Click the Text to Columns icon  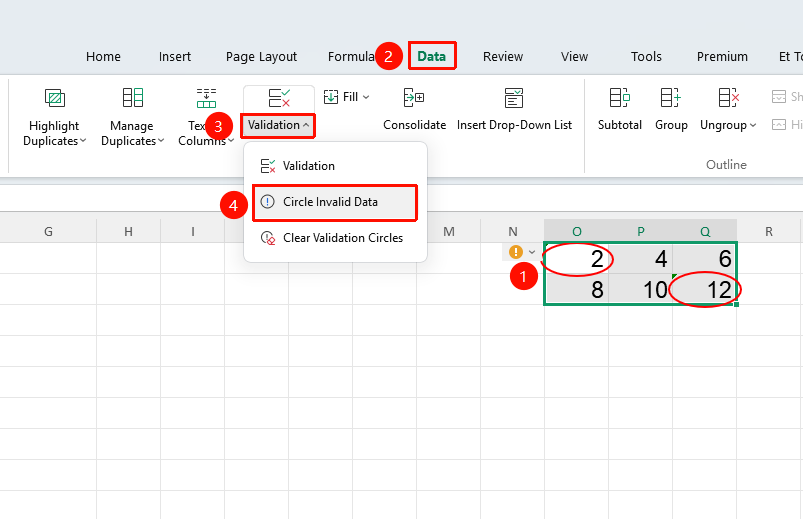[206, 97]
